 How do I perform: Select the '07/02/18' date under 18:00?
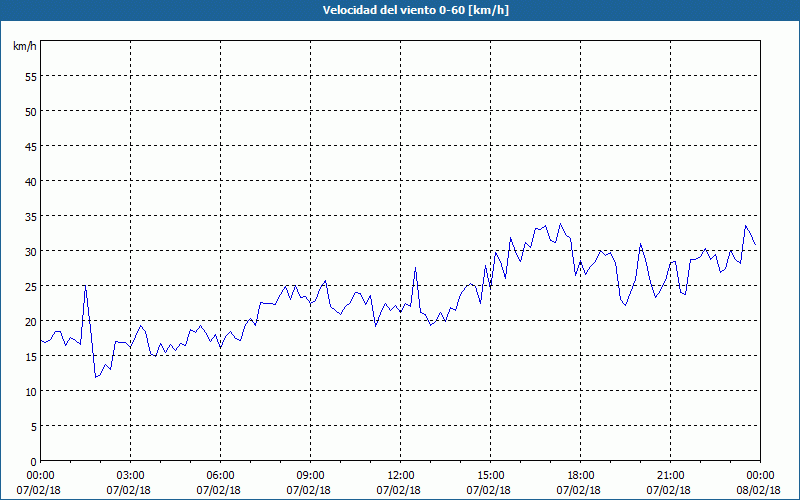(x=579, y=490)
